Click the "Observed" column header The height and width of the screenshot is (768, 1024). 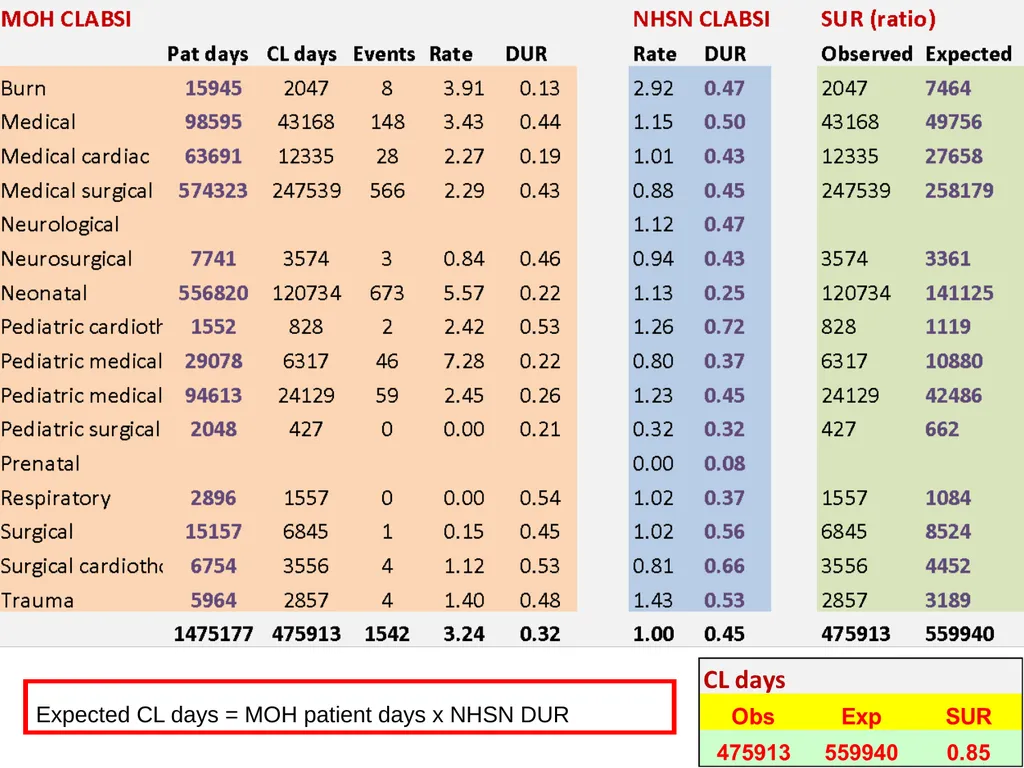(867, 54)
